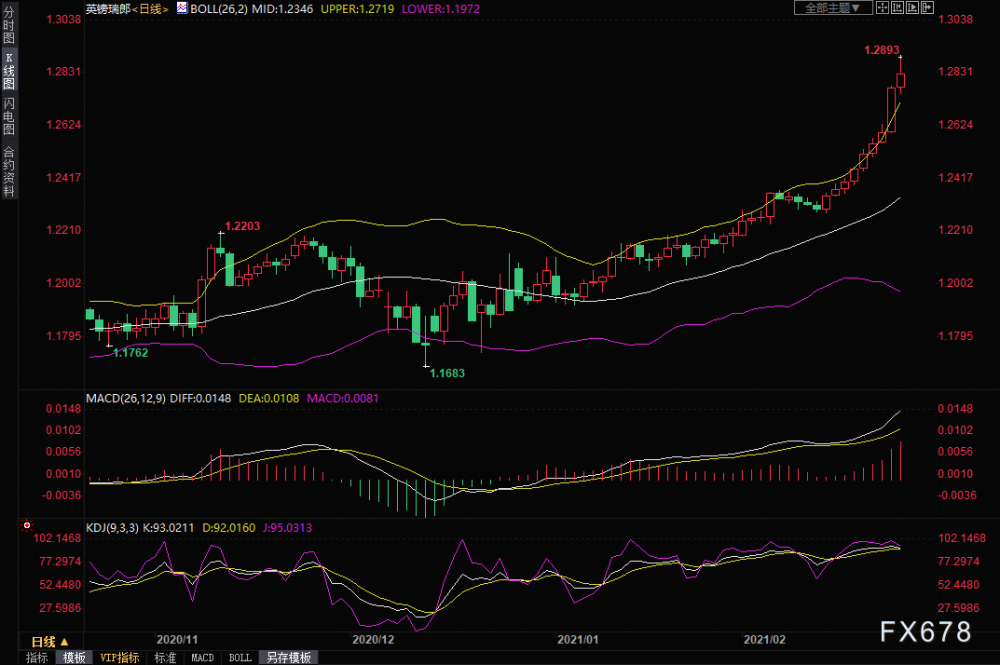Click the chart playback icon at top right
Screen dimensions: 1000x665
912,8
